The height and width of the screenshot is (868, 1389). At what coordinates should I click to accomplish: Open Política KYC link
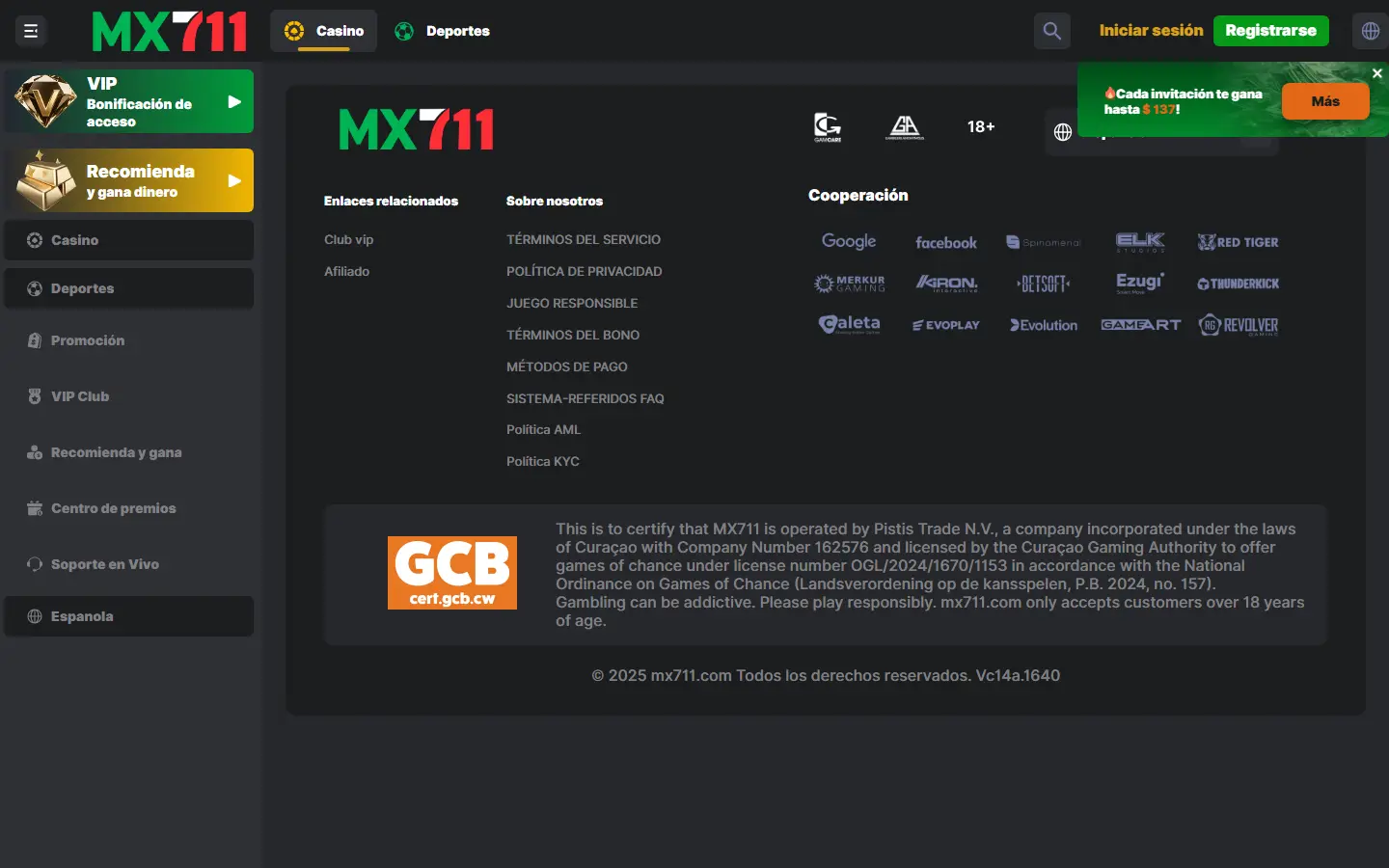click(543, 461)
